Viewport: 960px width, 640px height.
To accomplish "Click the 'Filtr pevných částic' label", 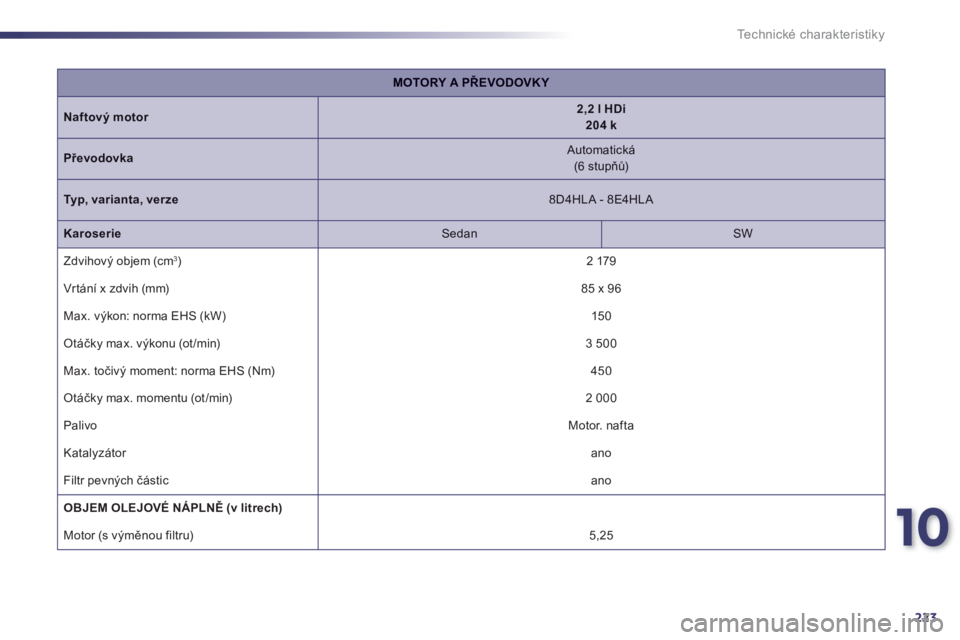I will [x=116, y=481].
